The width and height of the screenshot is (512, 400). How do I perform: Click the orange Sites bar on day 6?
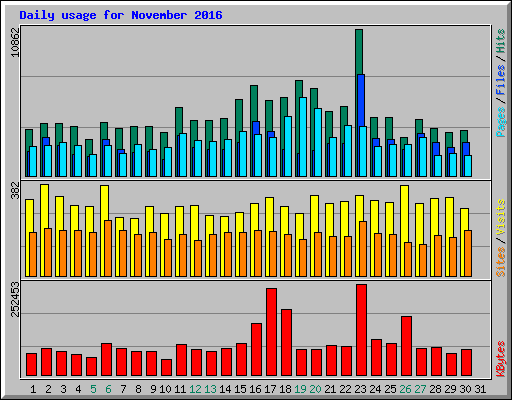(108, 248)
